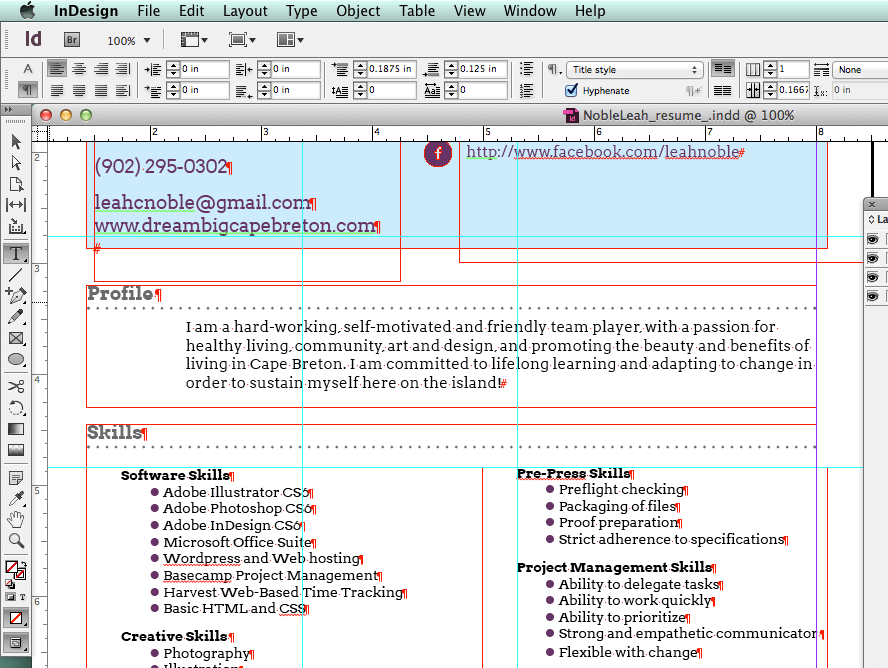Open the View Options dropdown
The height and width of the screenshot is (668, 888).
coord(194,40)
